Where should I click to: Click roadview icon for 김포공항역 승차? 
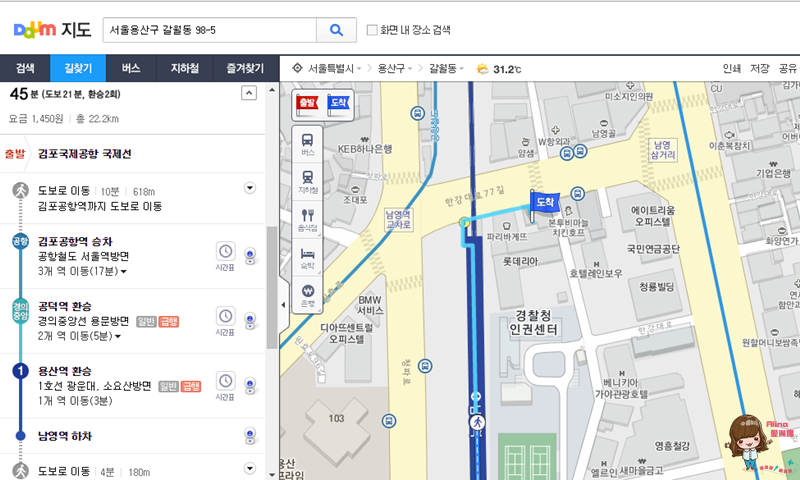[x=250, y=256]
